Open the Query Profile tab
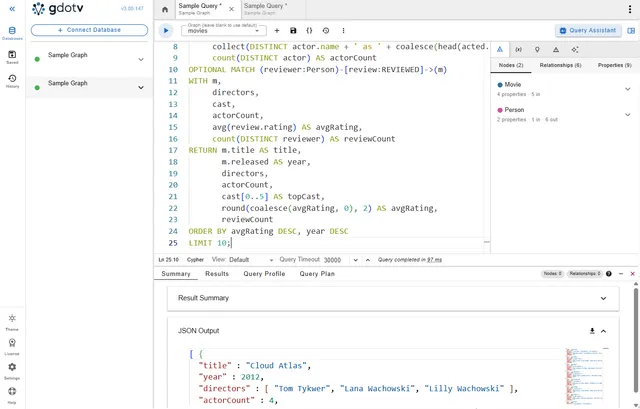This screenshot has width=640, height=409. pos(264,274)
